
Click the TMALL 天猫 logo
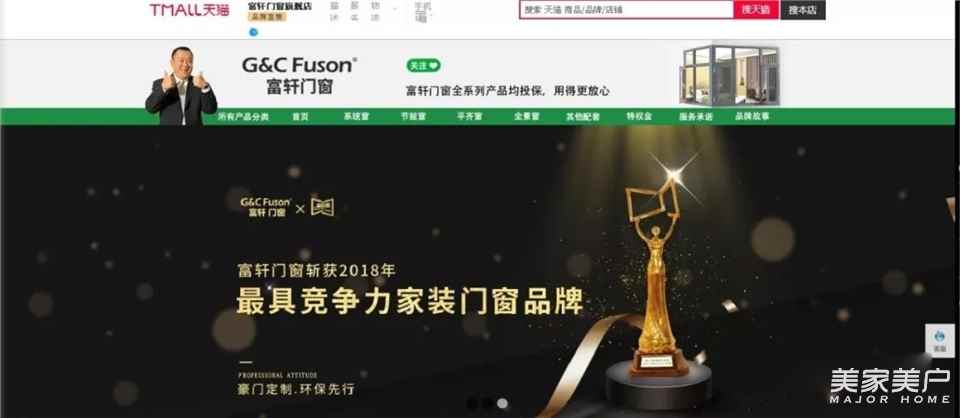189,10
